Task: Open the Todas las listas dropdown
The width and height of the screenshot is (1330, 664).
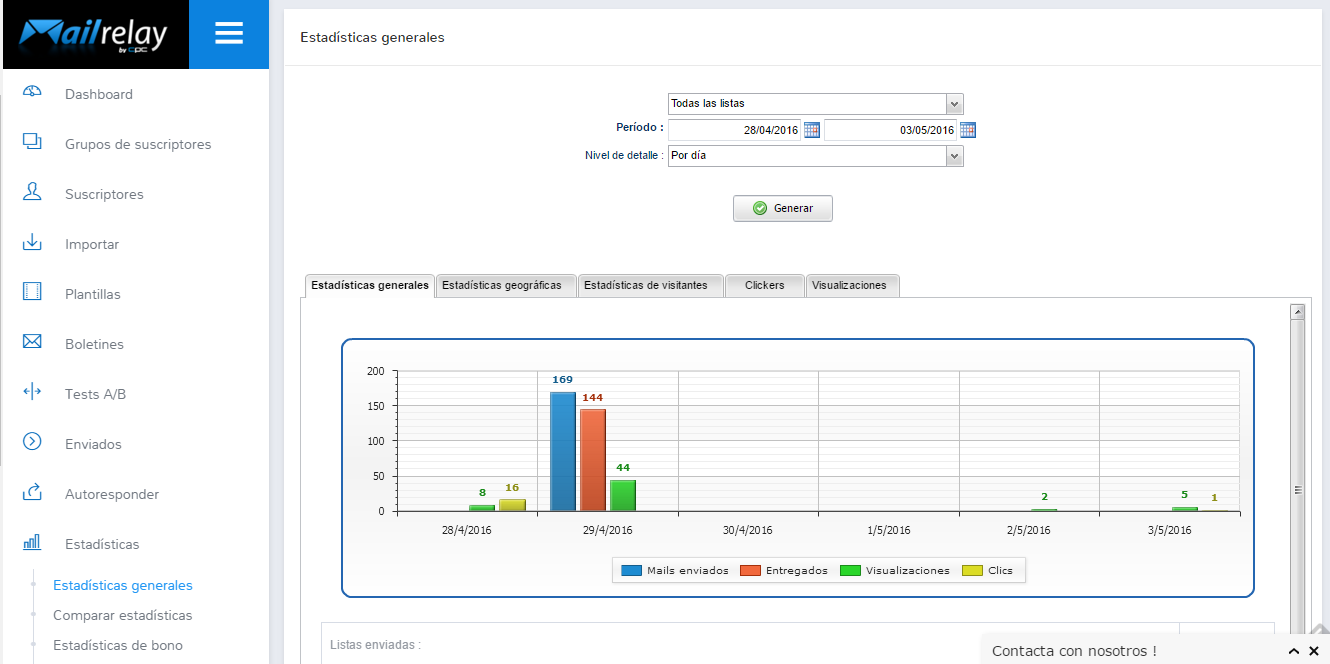Action: click(953, 103)
